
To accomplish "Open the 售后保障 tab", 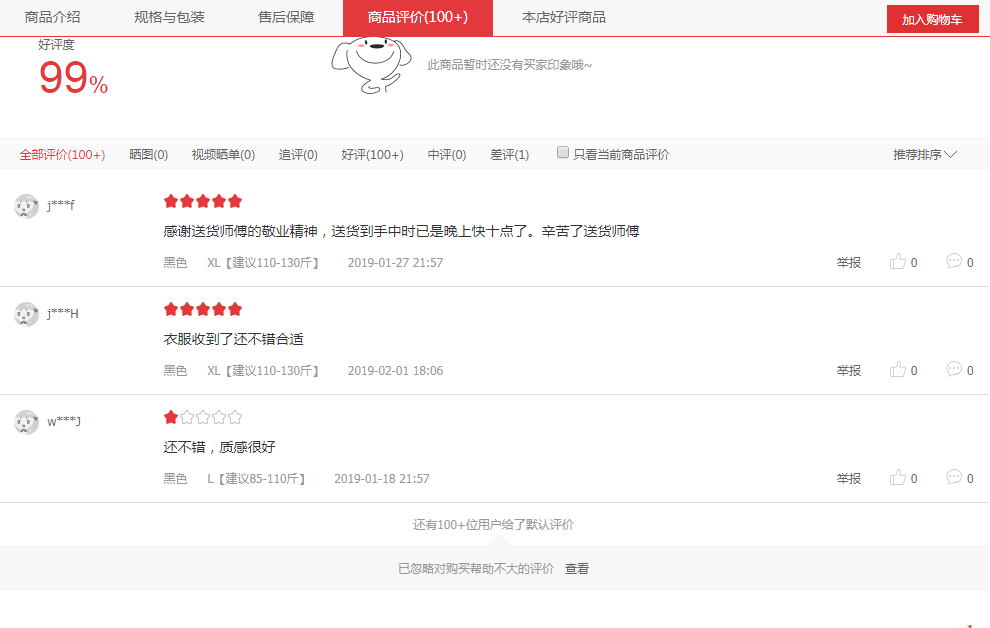I will click(x=286, y=17).
